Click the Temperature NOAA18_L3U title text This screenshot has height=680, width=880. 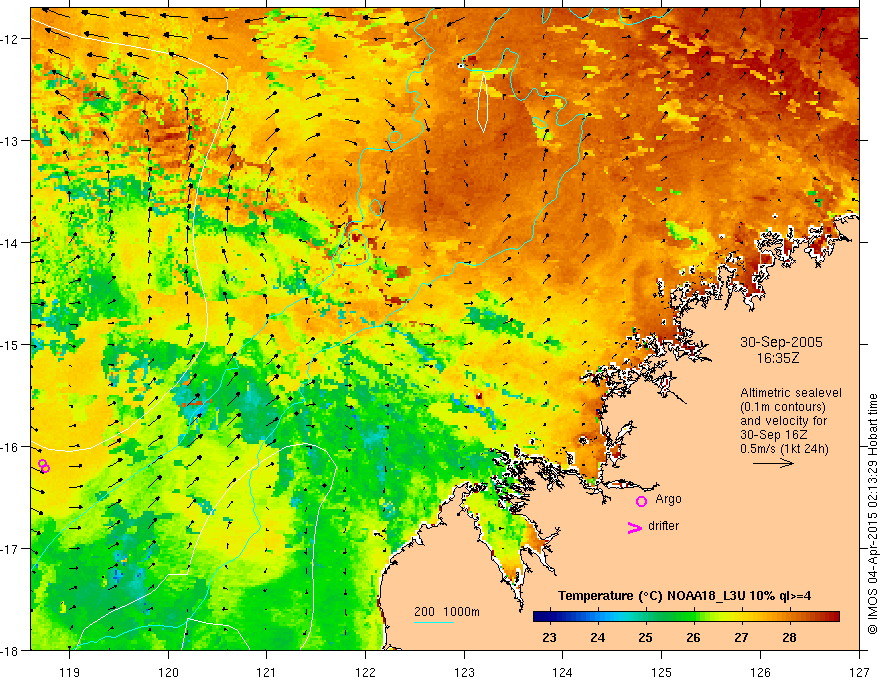point(685,596)
